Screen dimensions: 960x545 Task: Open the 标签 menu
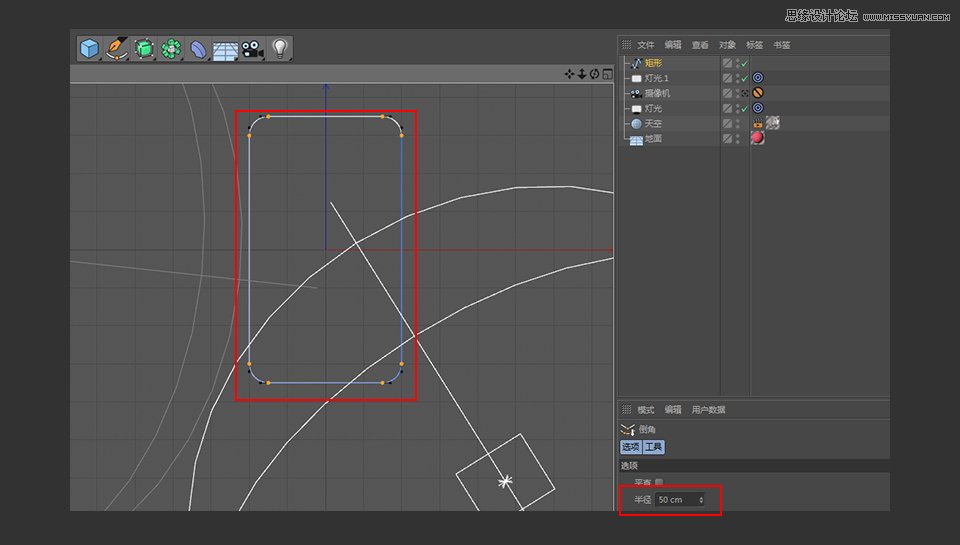754,45
